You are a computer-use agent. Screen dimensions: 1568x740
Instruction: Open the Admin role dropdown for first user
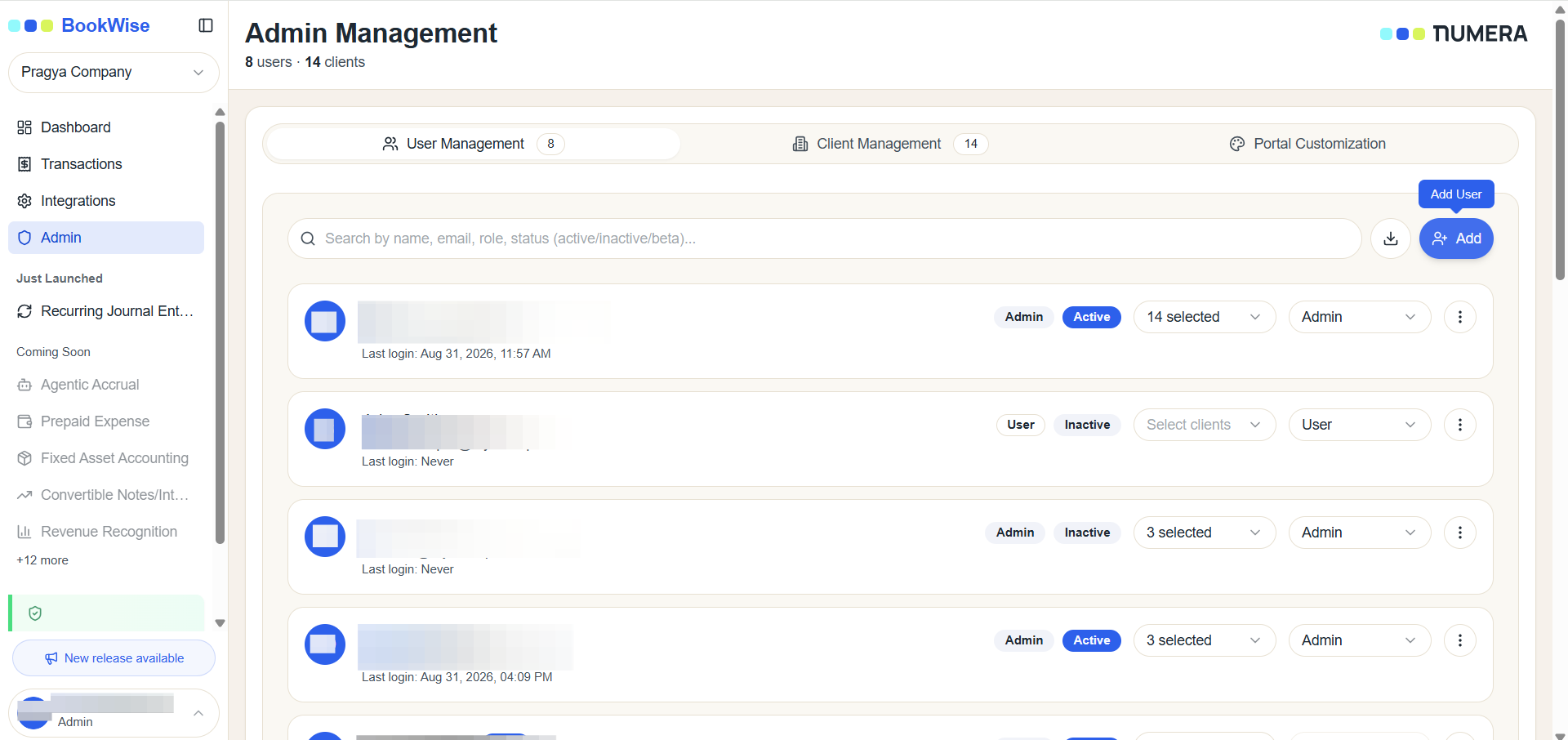point(1360,317)
